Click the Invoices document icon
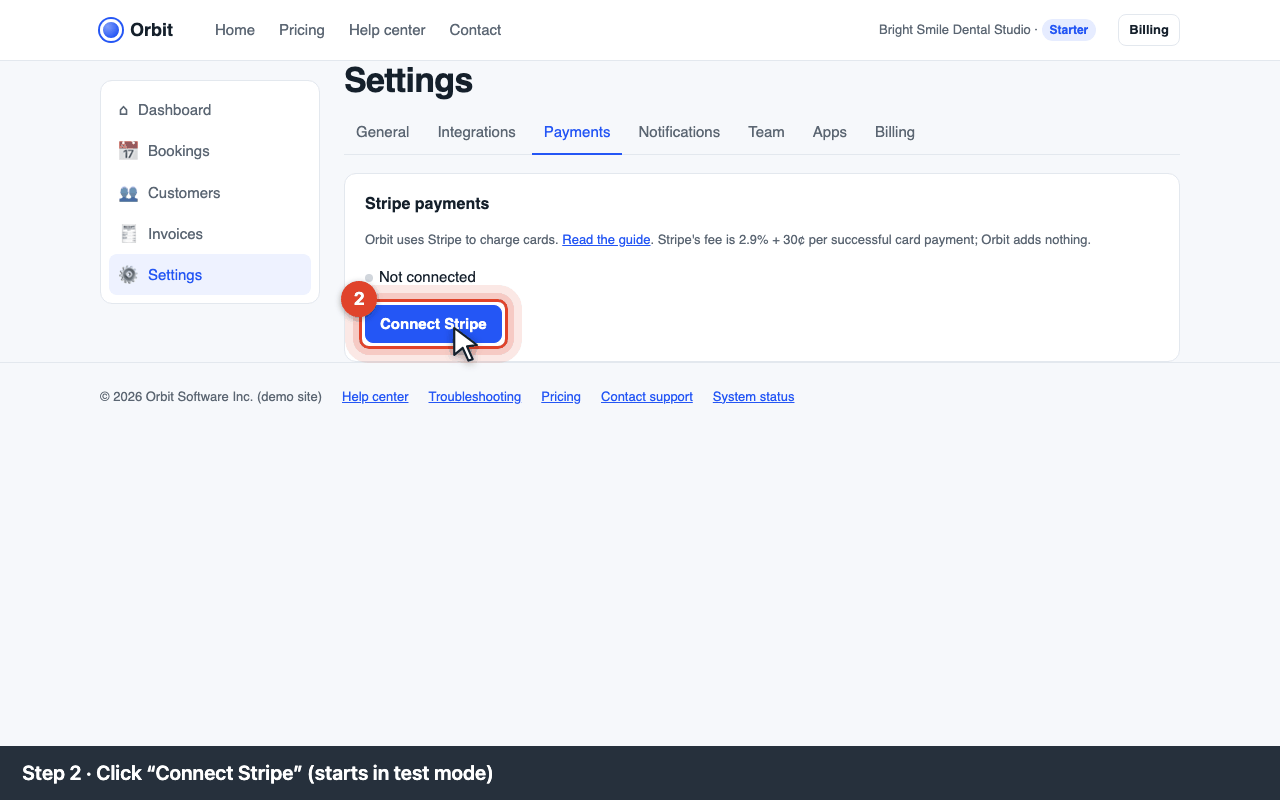 128,234
